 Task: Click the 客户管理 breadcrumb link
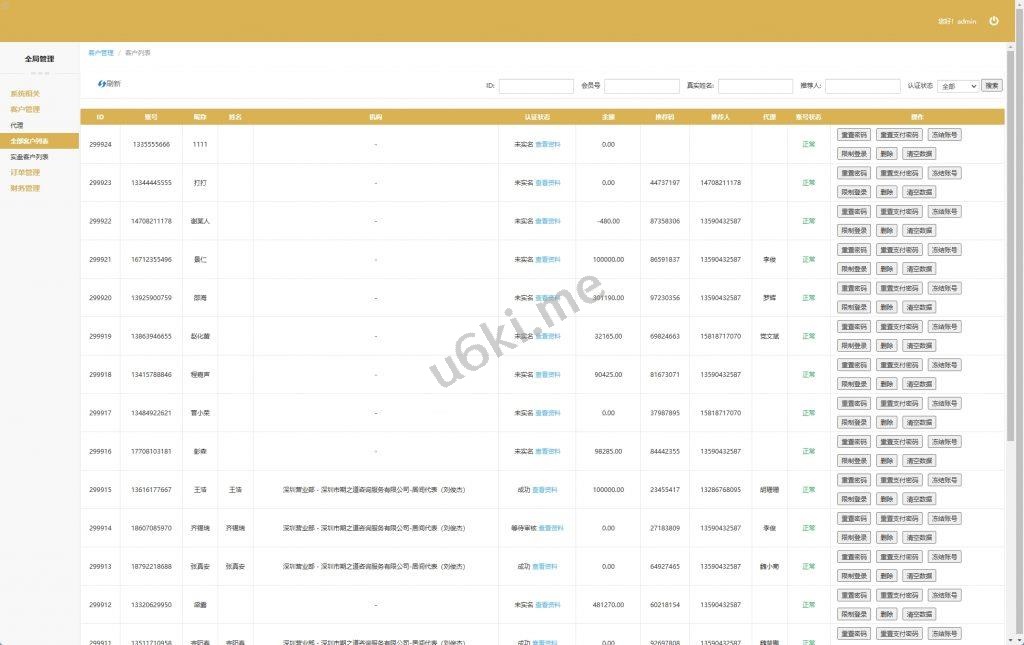101,52
